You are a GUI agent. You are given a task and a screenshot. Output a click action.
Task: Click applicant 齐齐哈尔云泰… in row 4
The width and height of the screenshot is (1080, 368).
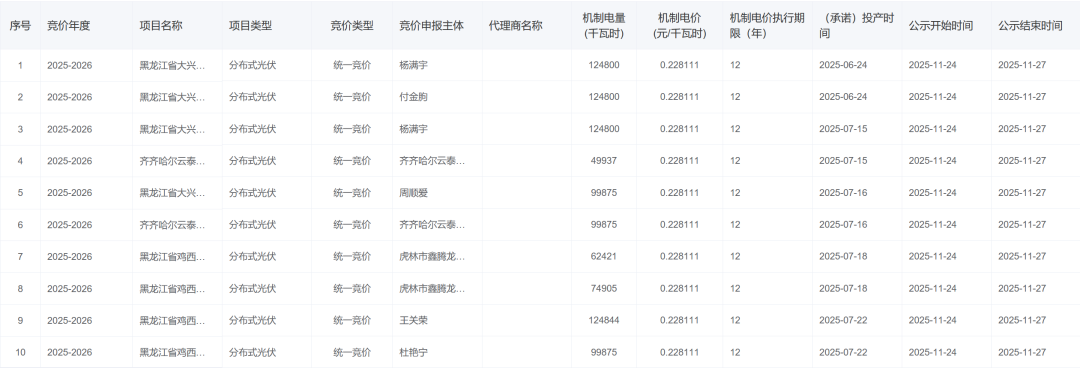pos(432,161)
